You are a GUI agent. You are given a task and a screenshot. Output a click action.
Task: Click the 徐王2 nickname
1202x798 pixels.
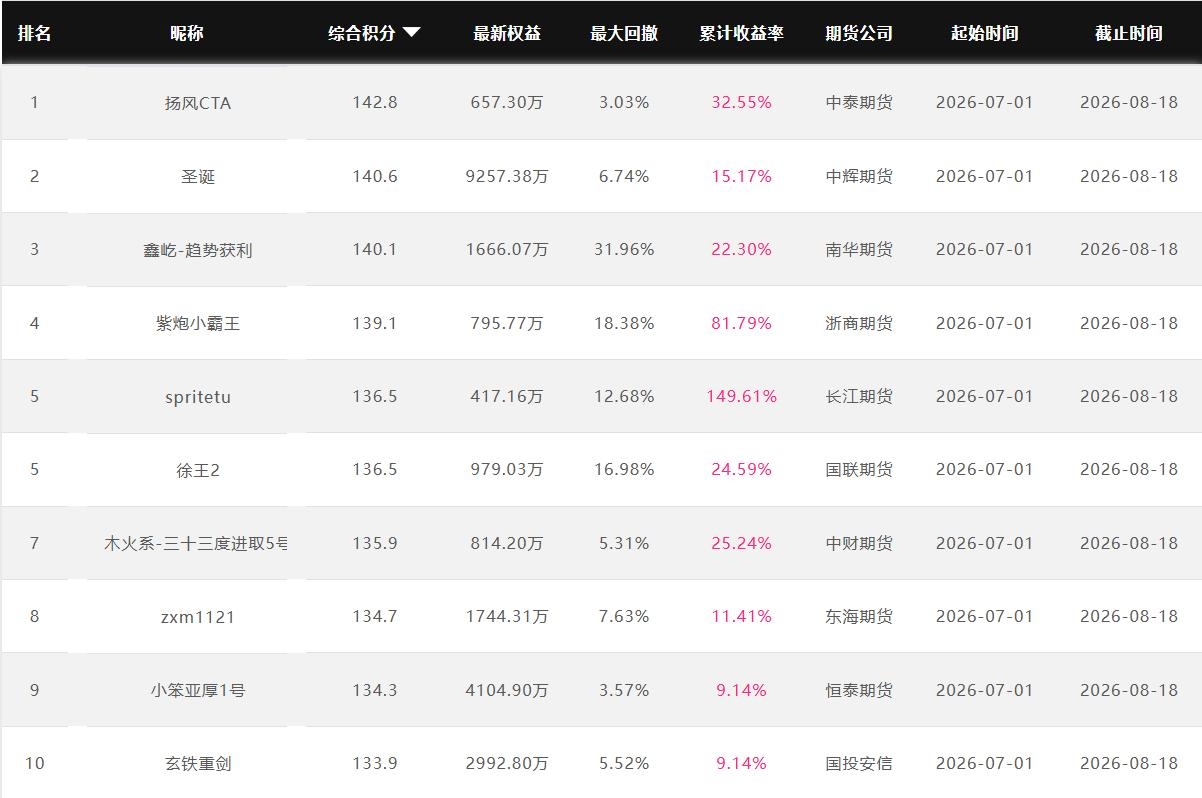(x=198, y=470)
